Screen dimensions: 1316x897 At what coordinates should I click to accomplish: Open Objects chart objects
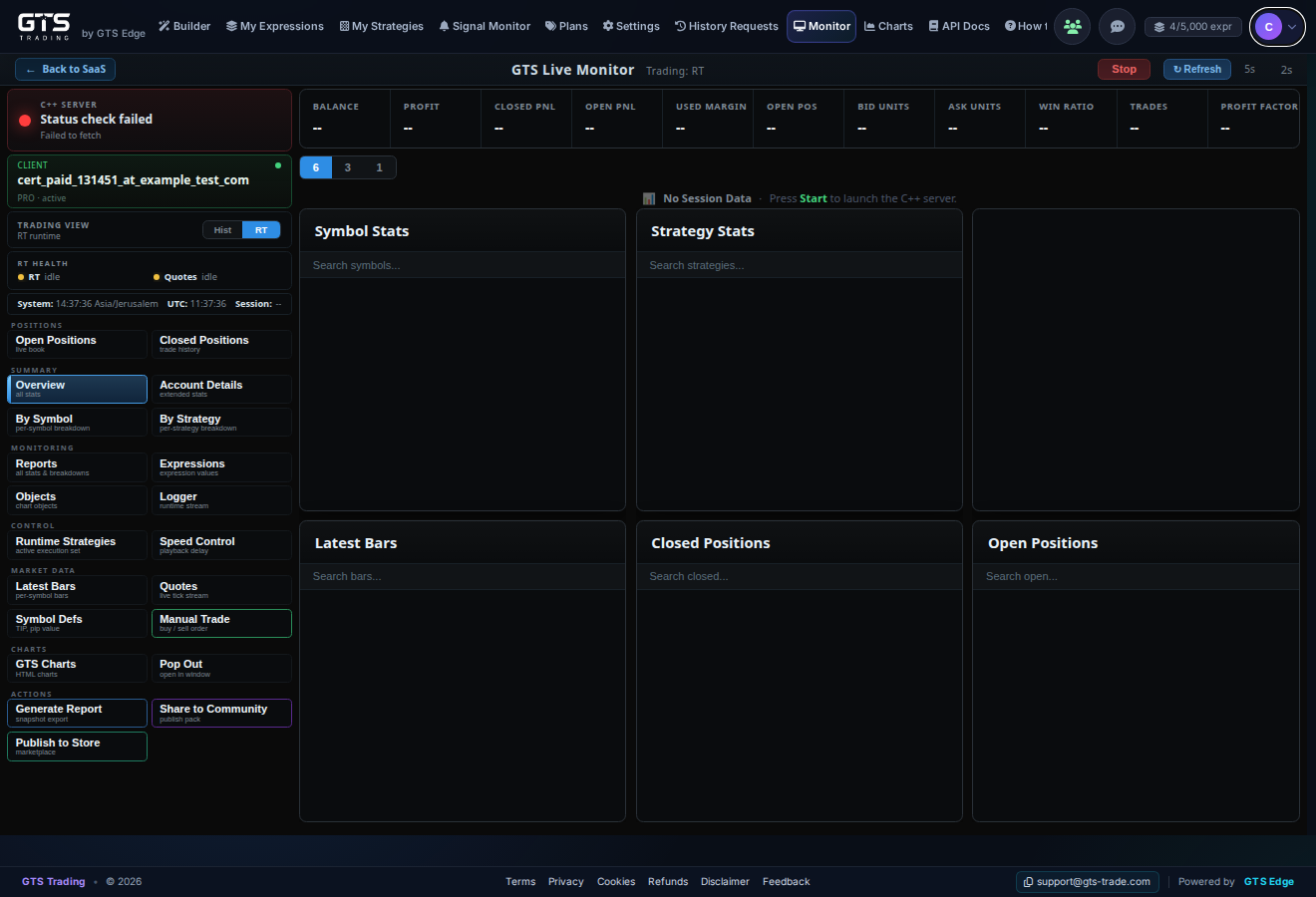pyautogui.click(x=77, y=500)
